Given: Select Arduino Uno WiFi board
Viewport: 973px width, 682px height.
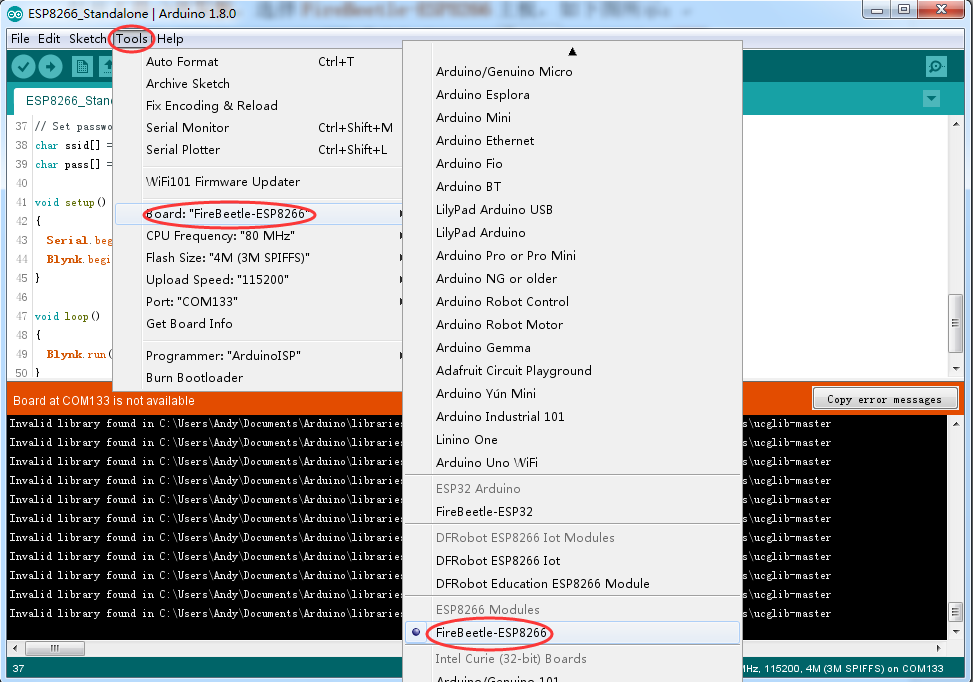Looking at the screenshot, I should click(573, 462).
